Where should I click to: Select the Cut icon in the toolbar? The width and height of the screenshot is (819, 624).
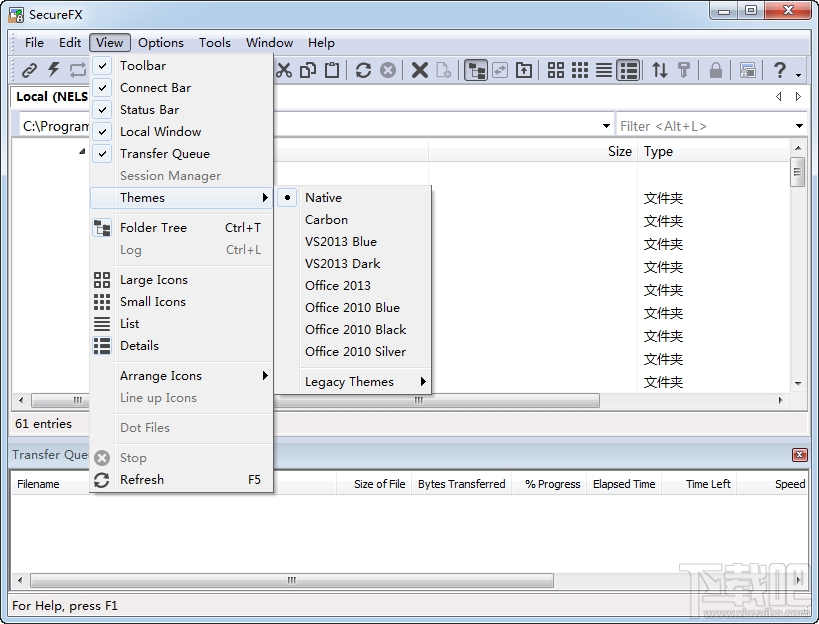click(284, 70)
